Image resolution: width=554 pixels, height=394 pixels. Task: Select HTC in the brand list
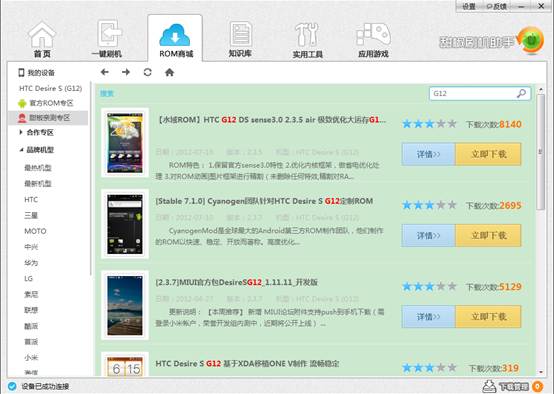click(31, 200)
